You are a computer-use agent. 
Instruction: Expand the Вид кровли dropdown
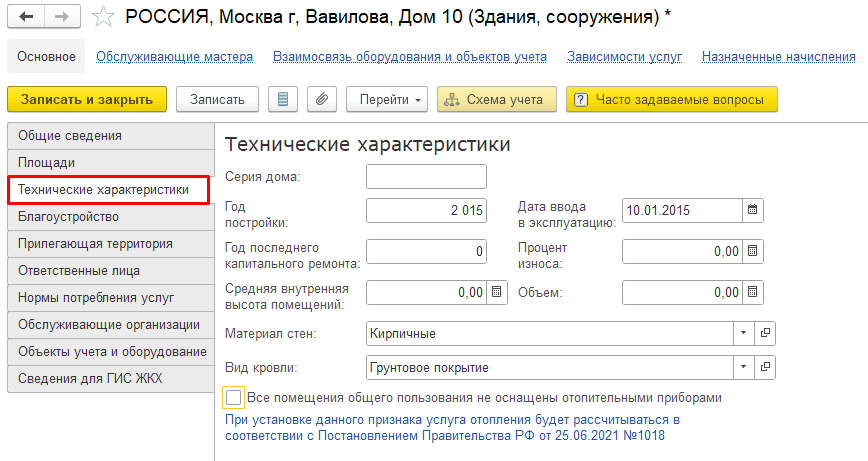coord(743,367)
